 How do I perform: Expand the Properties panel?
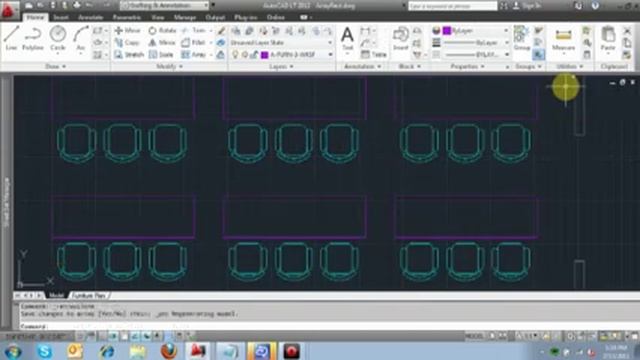[x=467, y=66]
